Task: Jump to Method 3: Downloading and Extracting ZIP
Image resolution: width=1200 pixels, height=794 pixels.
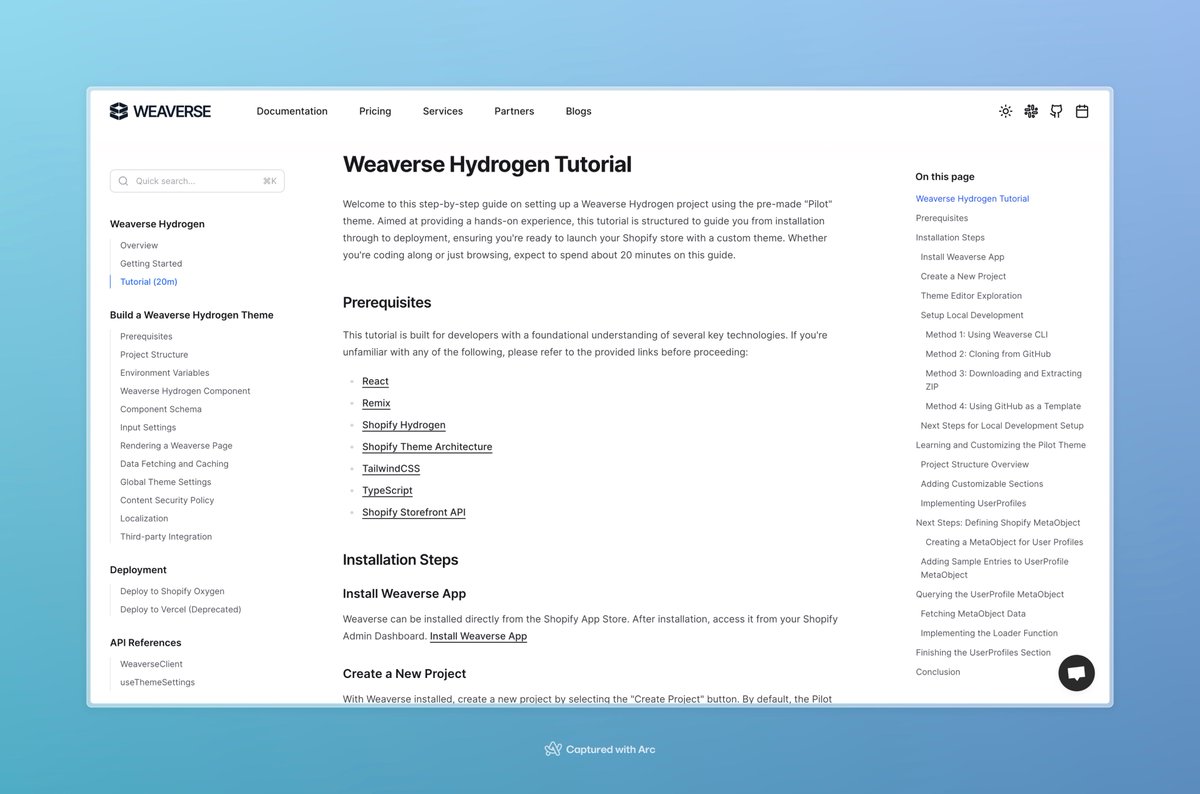Action: (x=1003, y=380)
